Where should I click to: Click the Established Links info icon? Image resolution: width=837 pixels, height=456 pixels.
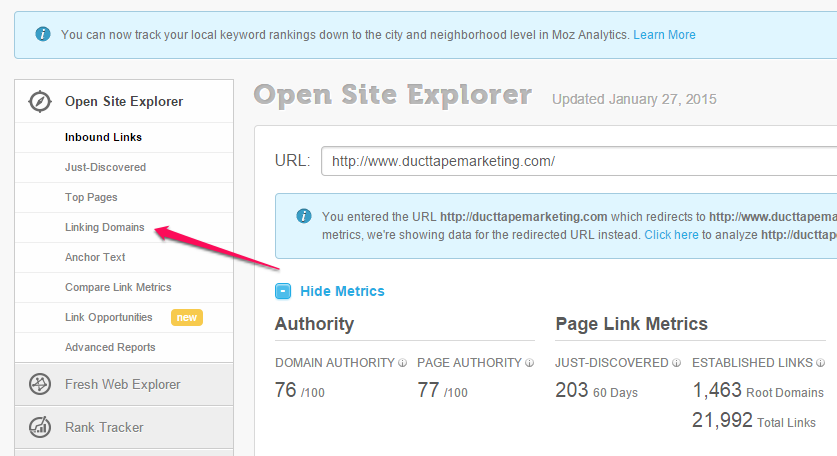click(x=820, y=363)
